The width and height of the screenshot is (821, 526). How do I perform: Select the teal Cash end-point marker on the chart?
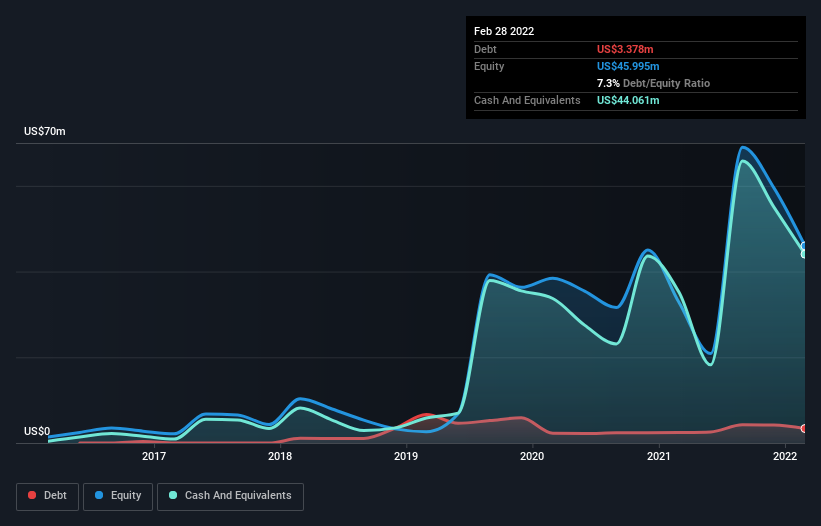tap(804, 254)
